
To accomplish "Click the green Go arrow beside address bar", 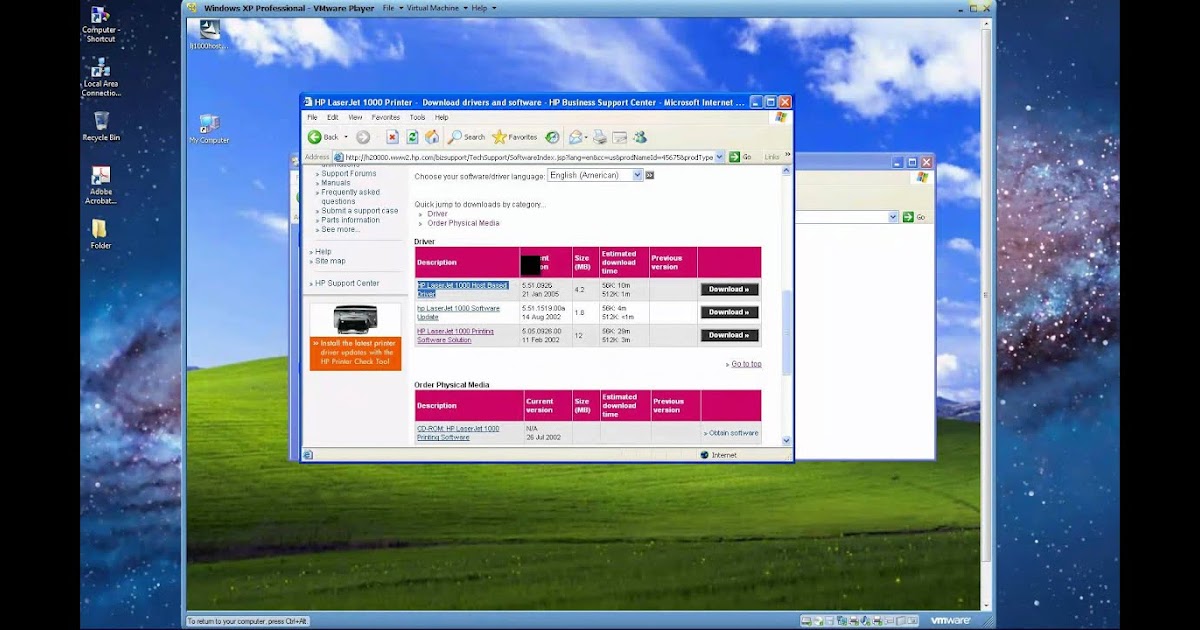I will coord(734,157).
